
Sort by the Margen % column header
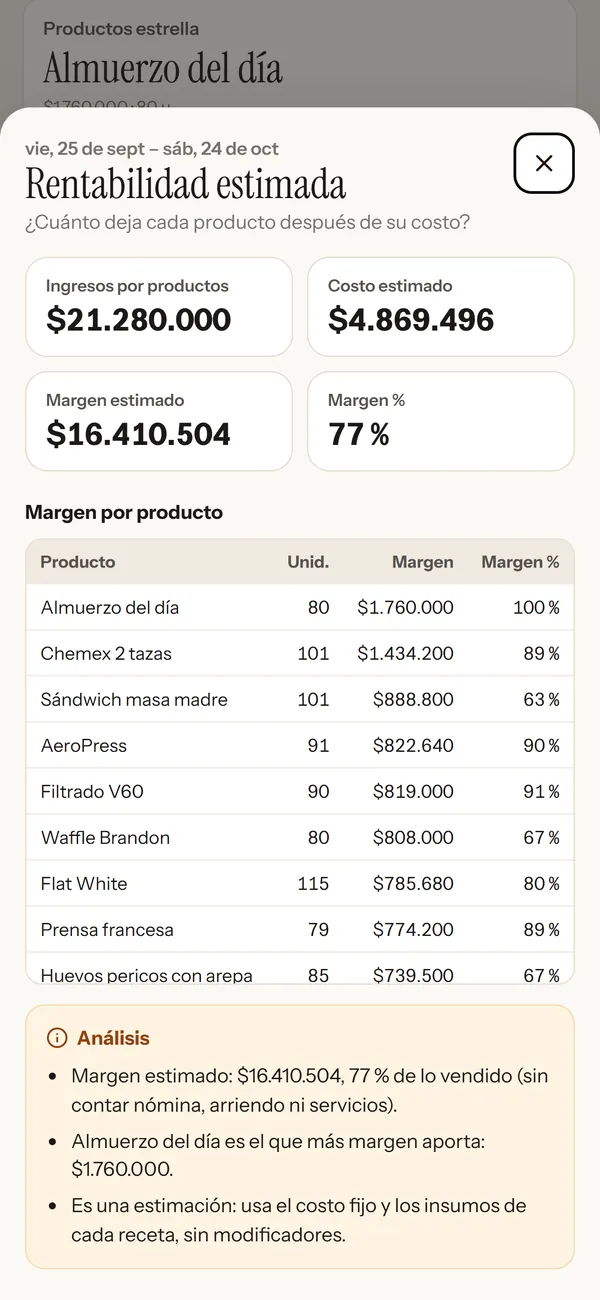point(520,562)
